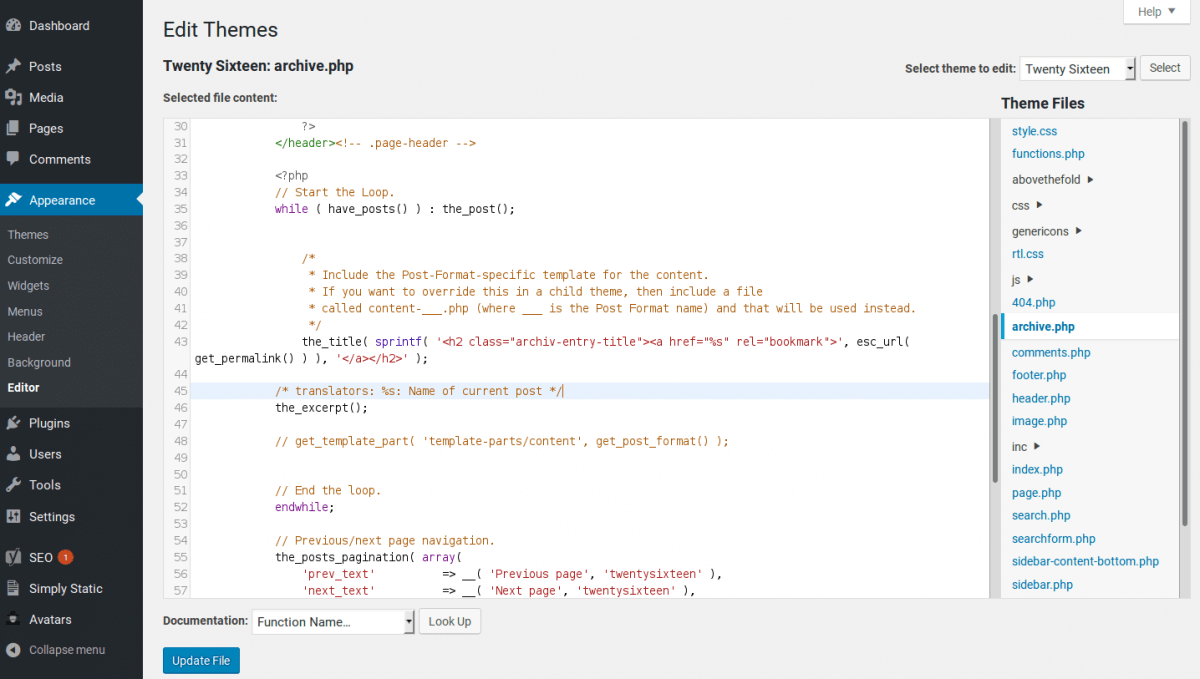The width and height of the screenshot is (1200, 679).
Task: Open index.php theme file
Action: pyautogui.click(x=1037, y=469)
